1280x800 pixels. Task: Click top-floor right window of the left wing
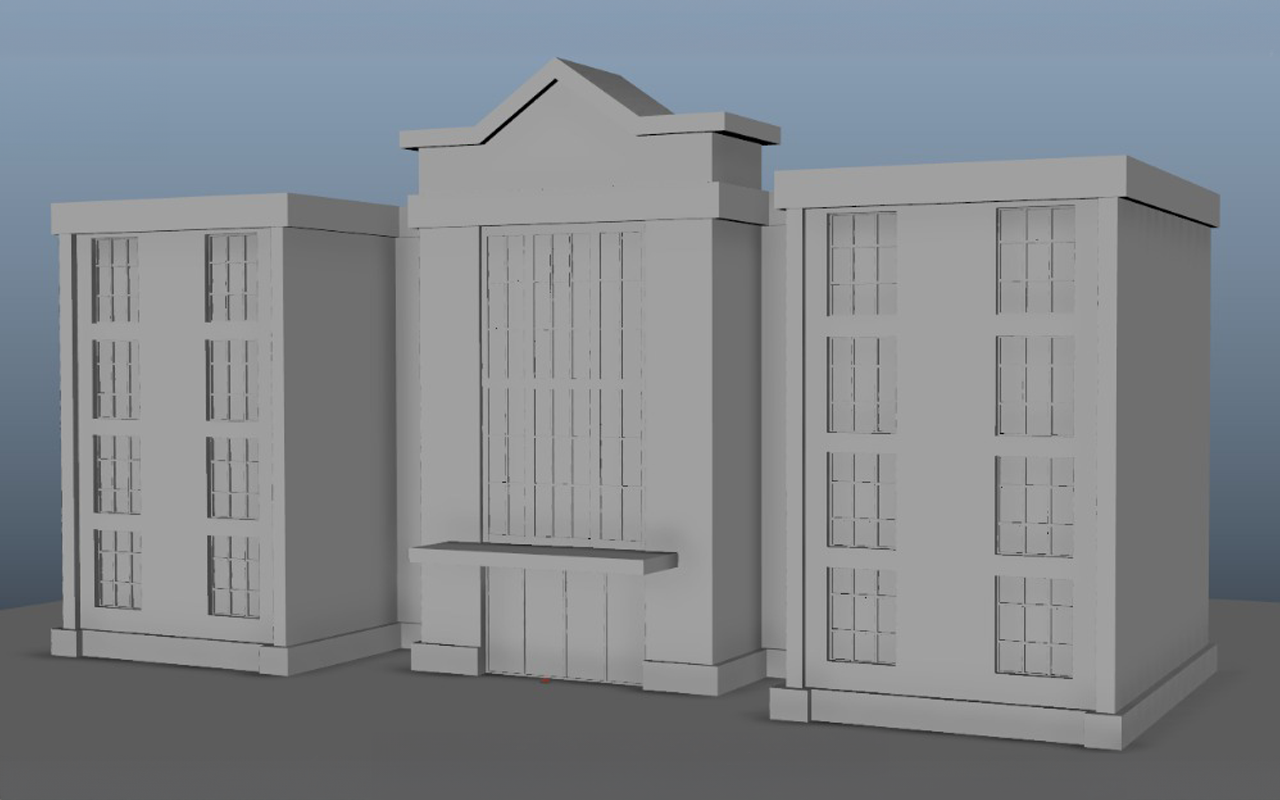pyautogui.click(x=232, y=277)
